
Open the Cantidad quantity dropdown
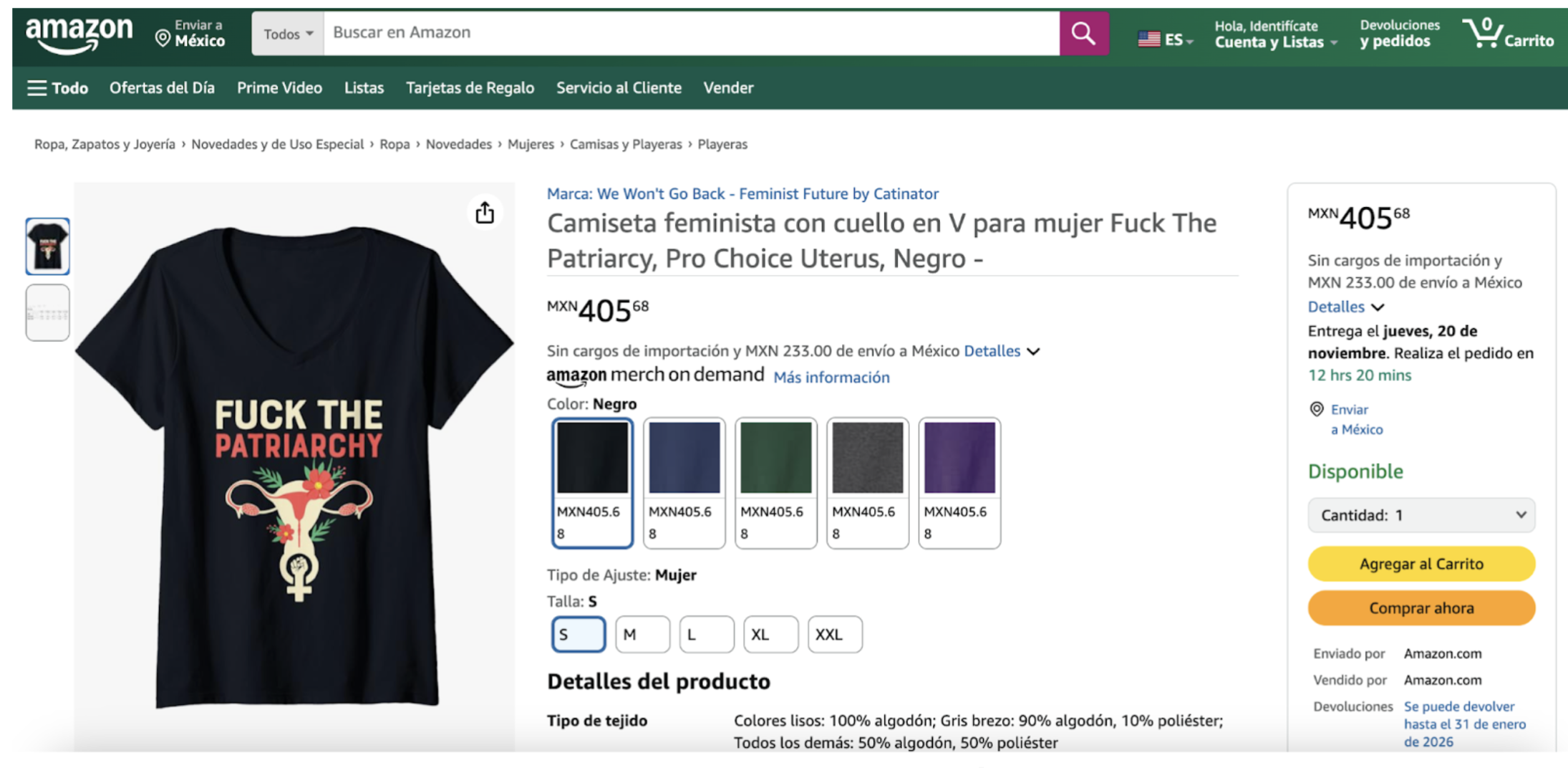1421,515
